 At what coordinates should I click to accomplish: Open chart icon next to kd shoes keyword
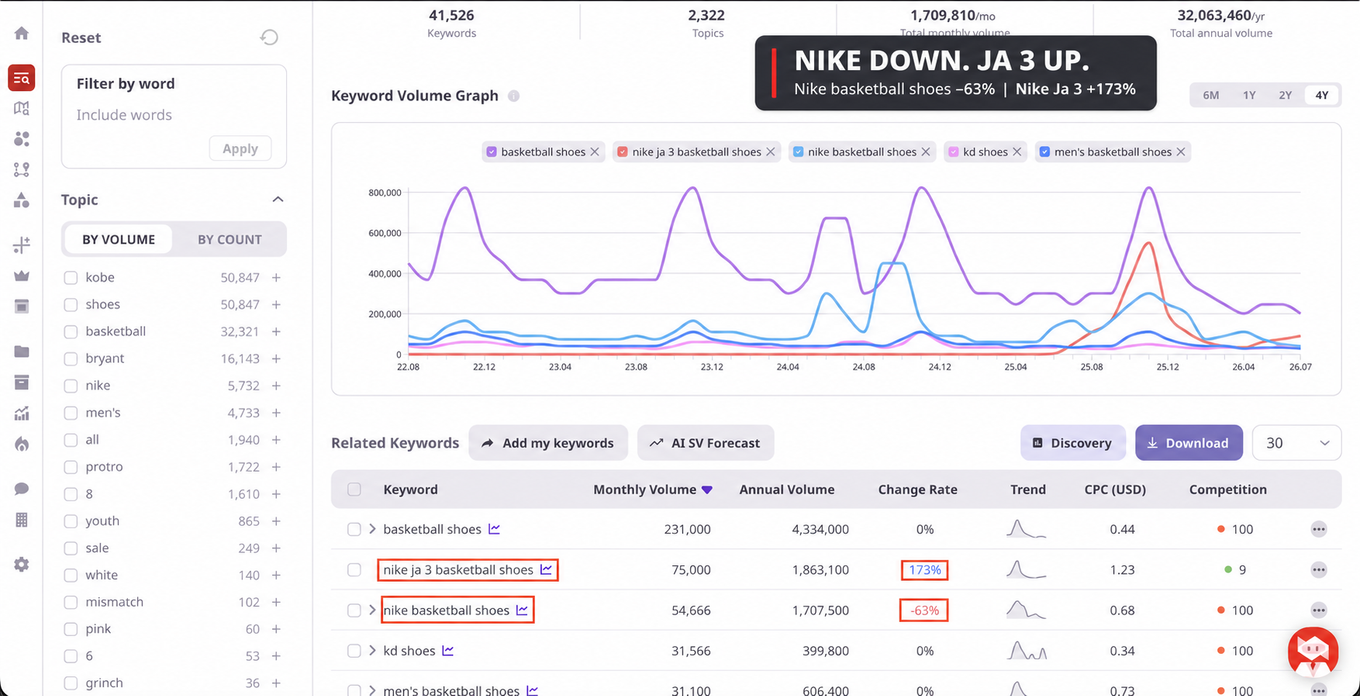(x=447, y=651)
